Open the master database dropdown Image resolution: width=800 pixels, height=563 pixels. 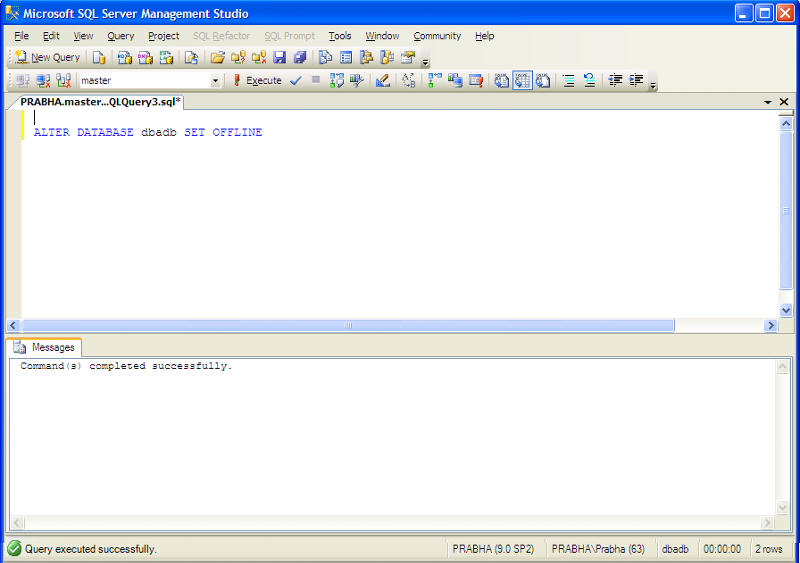tap(215, 81)
